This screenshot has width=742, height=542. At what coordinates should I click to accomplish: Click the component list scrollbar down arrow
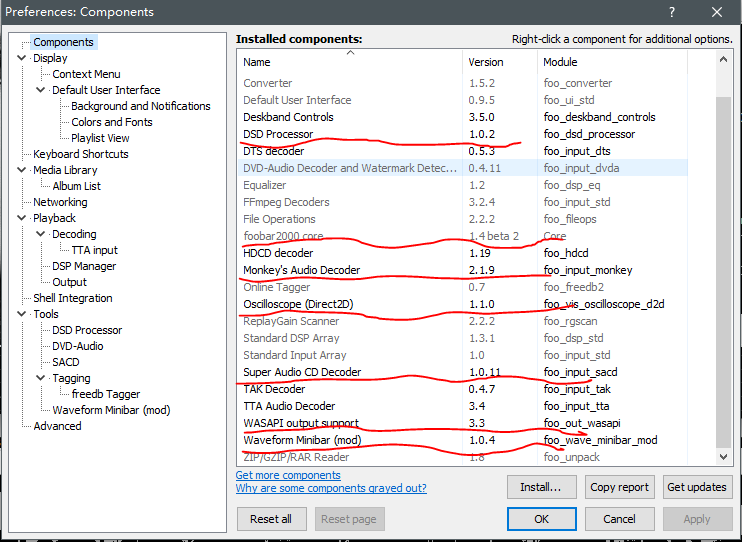(725, 457)
